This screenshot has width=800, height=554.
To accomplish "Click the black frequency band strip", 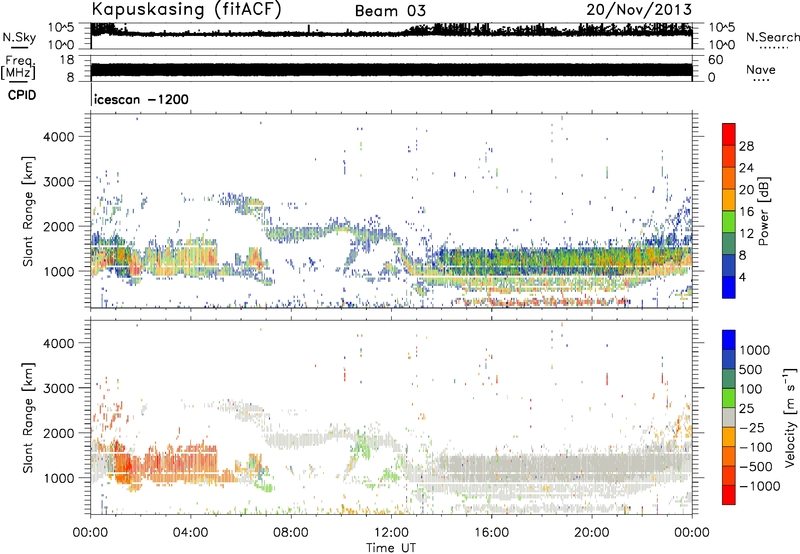I will (391, 70).
